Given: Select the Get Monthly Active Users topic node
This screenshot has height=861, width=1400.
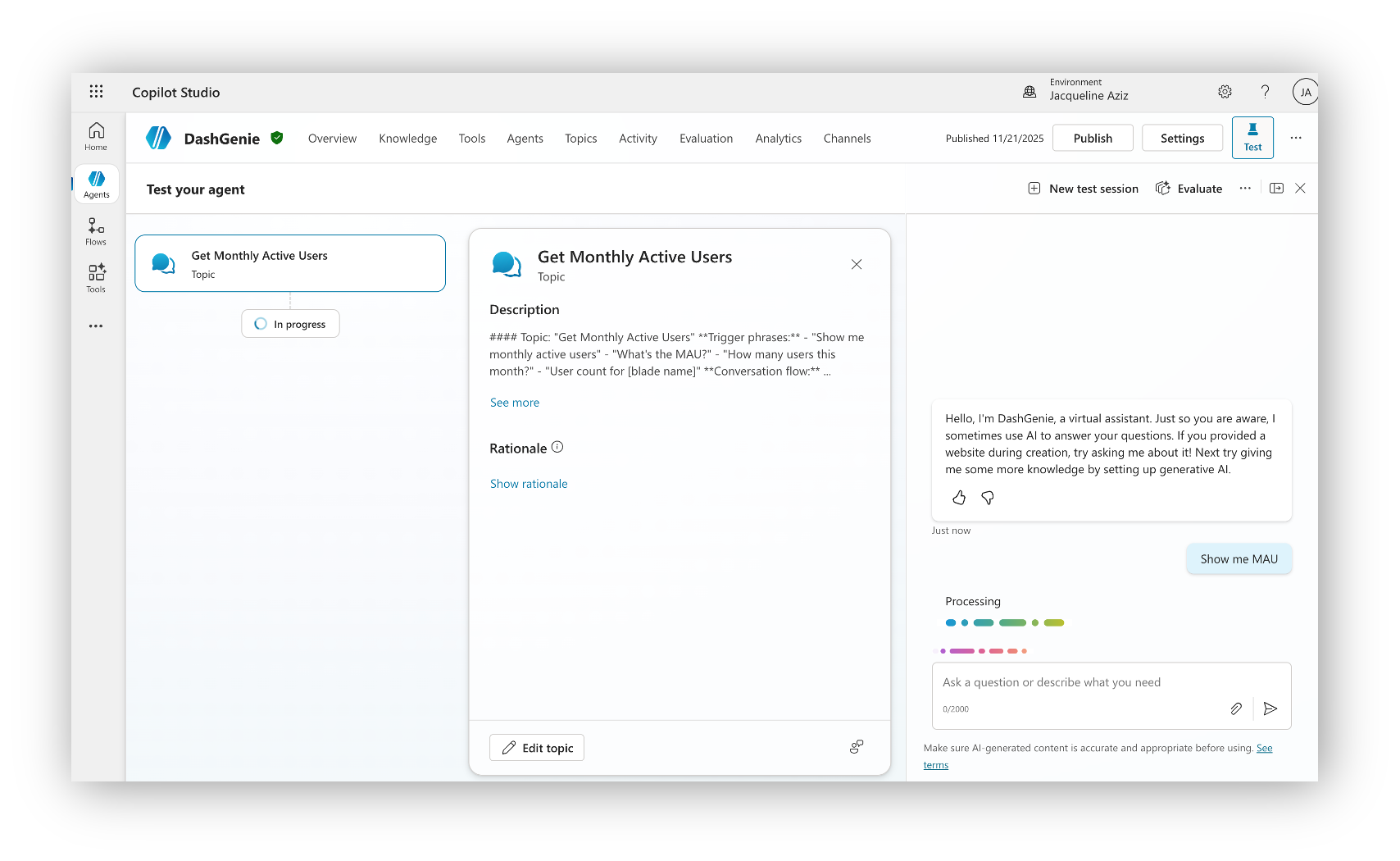Looking at the screenshot, I should click(290, 263).
